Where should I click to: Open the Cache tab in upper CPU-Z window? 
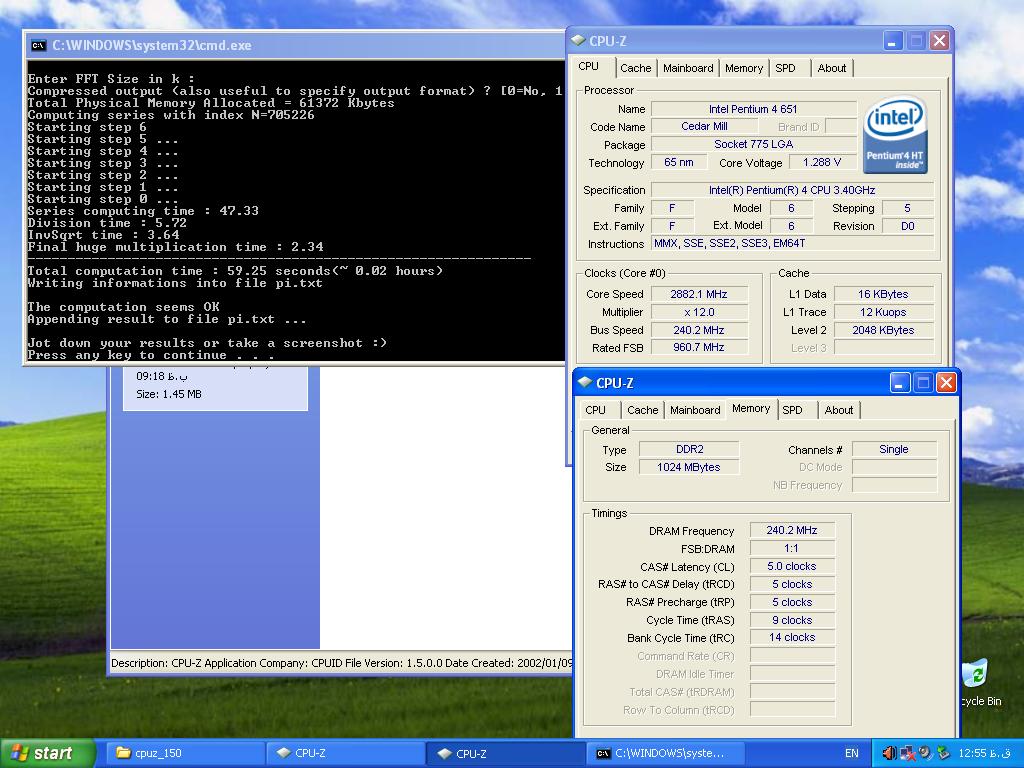pos(635,68)
